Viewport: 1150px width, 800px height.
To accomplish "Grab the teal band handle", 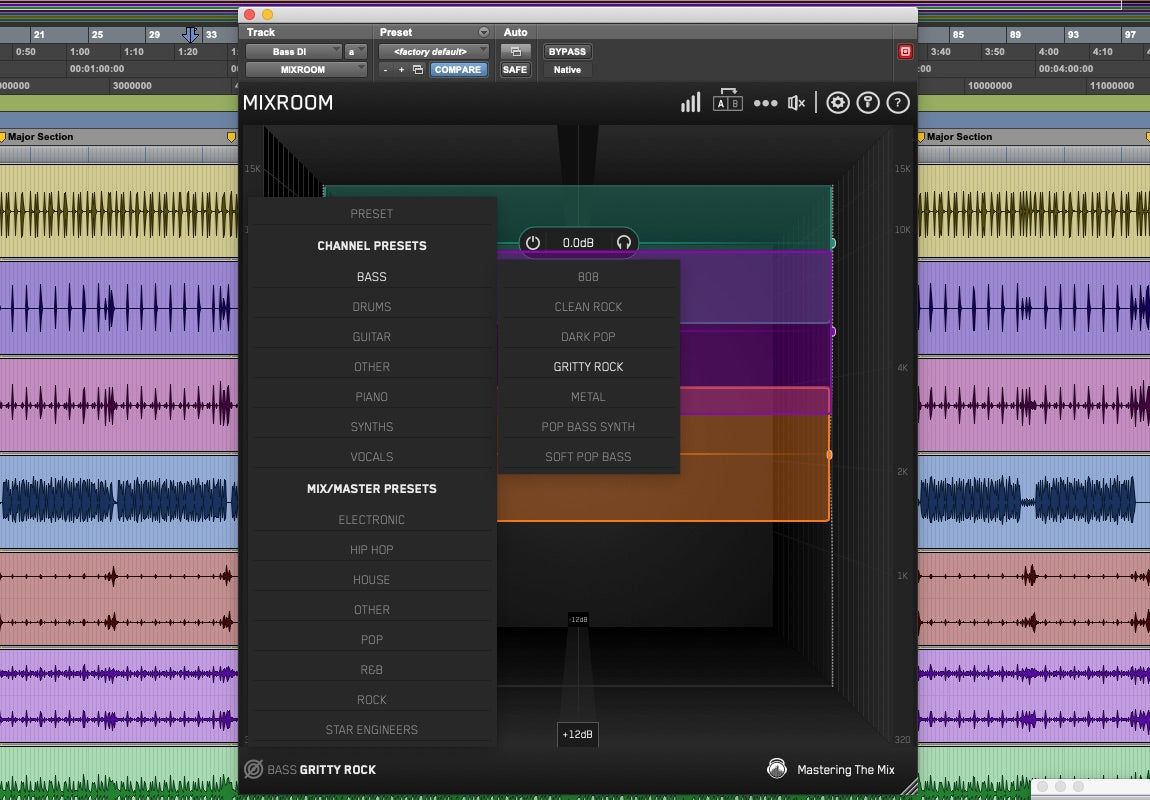I will [x=832, y=243].
